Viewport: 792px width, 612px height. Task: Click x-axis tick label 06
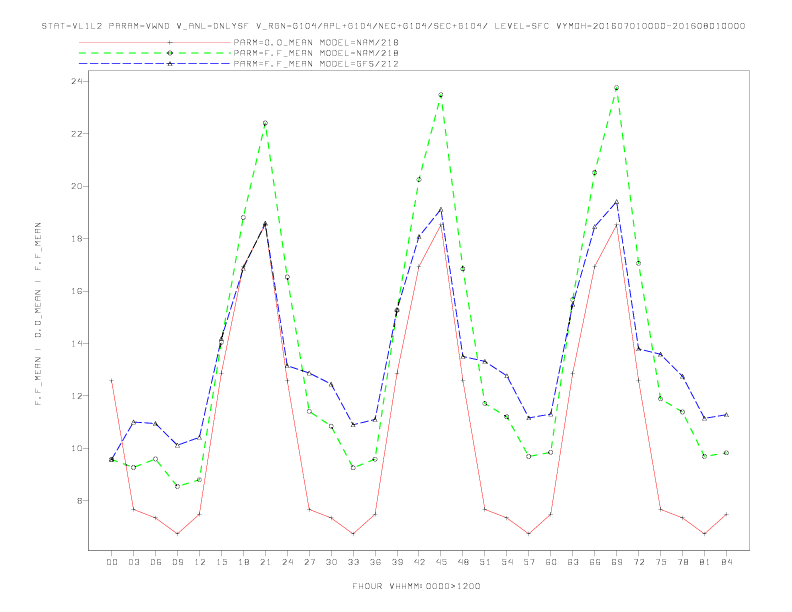point(156,562)
